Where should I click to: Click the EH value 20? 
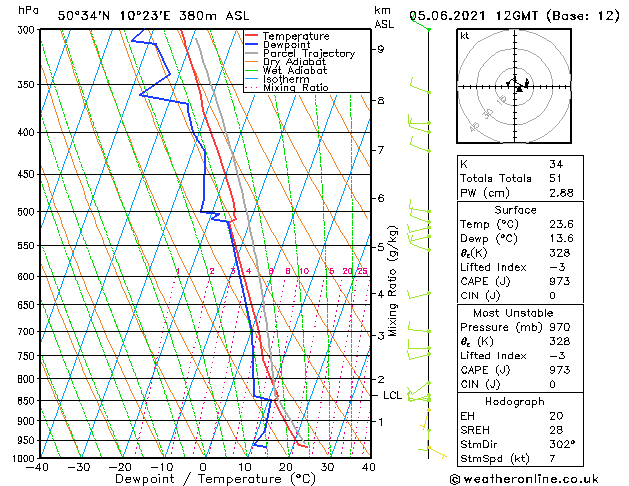click(x=556, y=416)
